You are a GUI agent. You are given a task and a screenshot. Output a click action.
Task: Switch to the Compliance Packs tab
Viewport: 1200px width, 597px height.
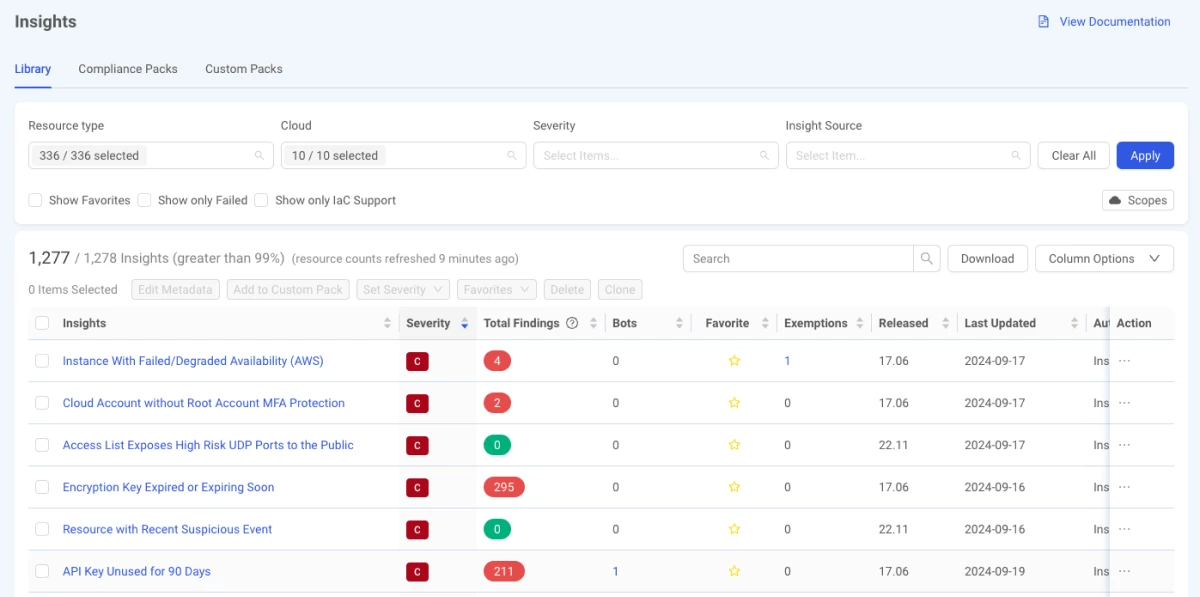click(128, 69)
